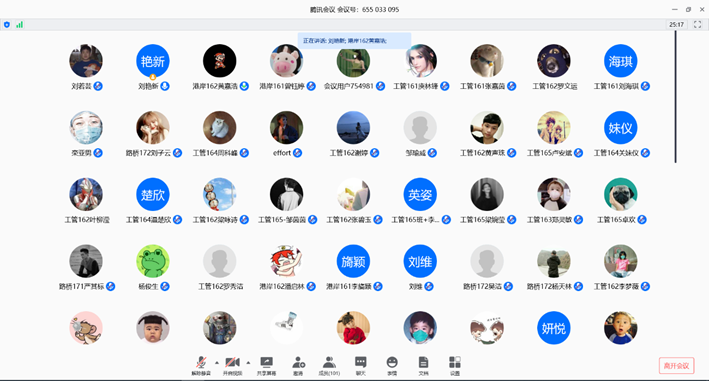Select the 刘维 blue avatar
This screenshot has height=381, width=709.
click(420, 261)
